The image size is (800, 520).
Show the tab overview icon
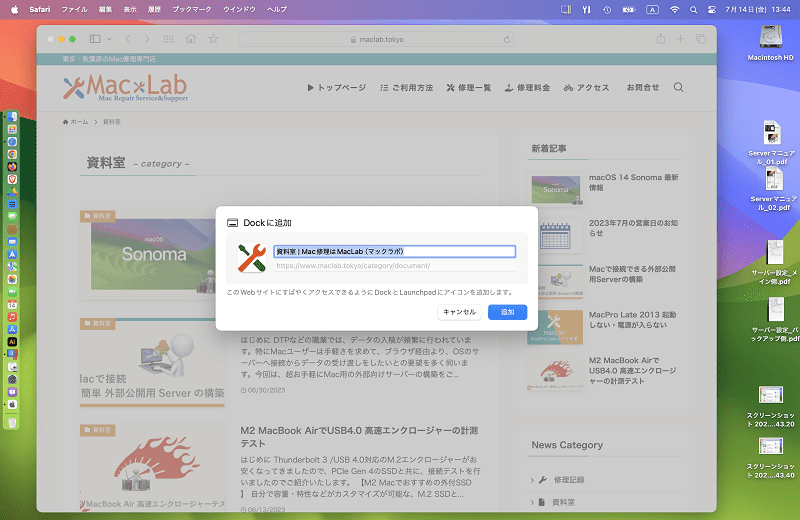(701, 39)
